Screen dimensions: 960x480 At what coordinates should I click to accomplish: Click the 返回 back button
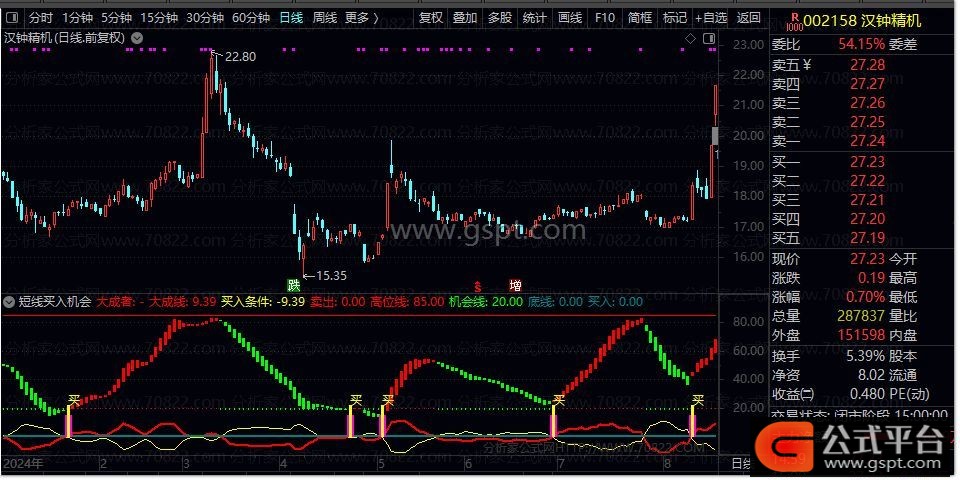(748, 17)
